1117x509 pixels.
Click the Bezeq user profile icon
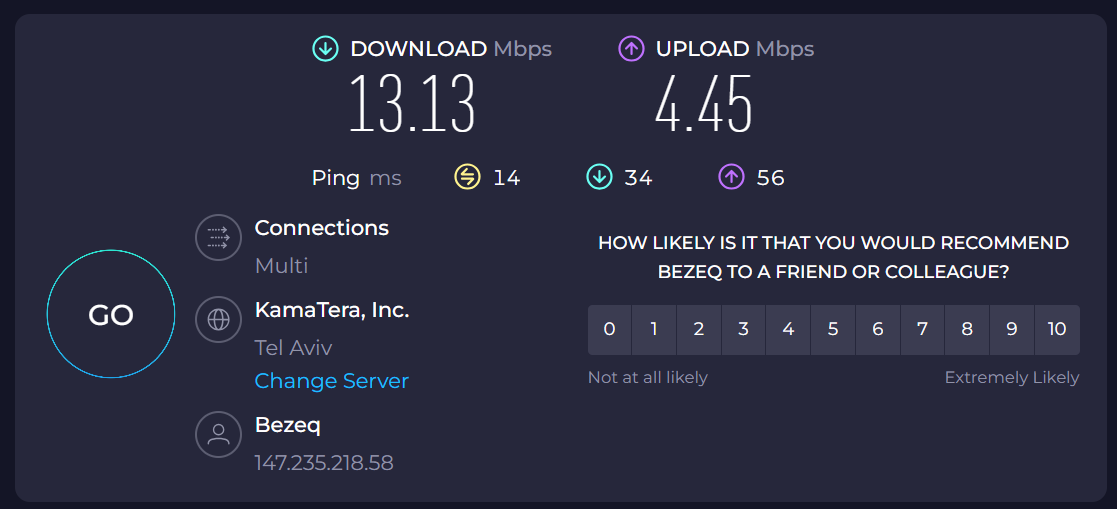pos(218,434)
